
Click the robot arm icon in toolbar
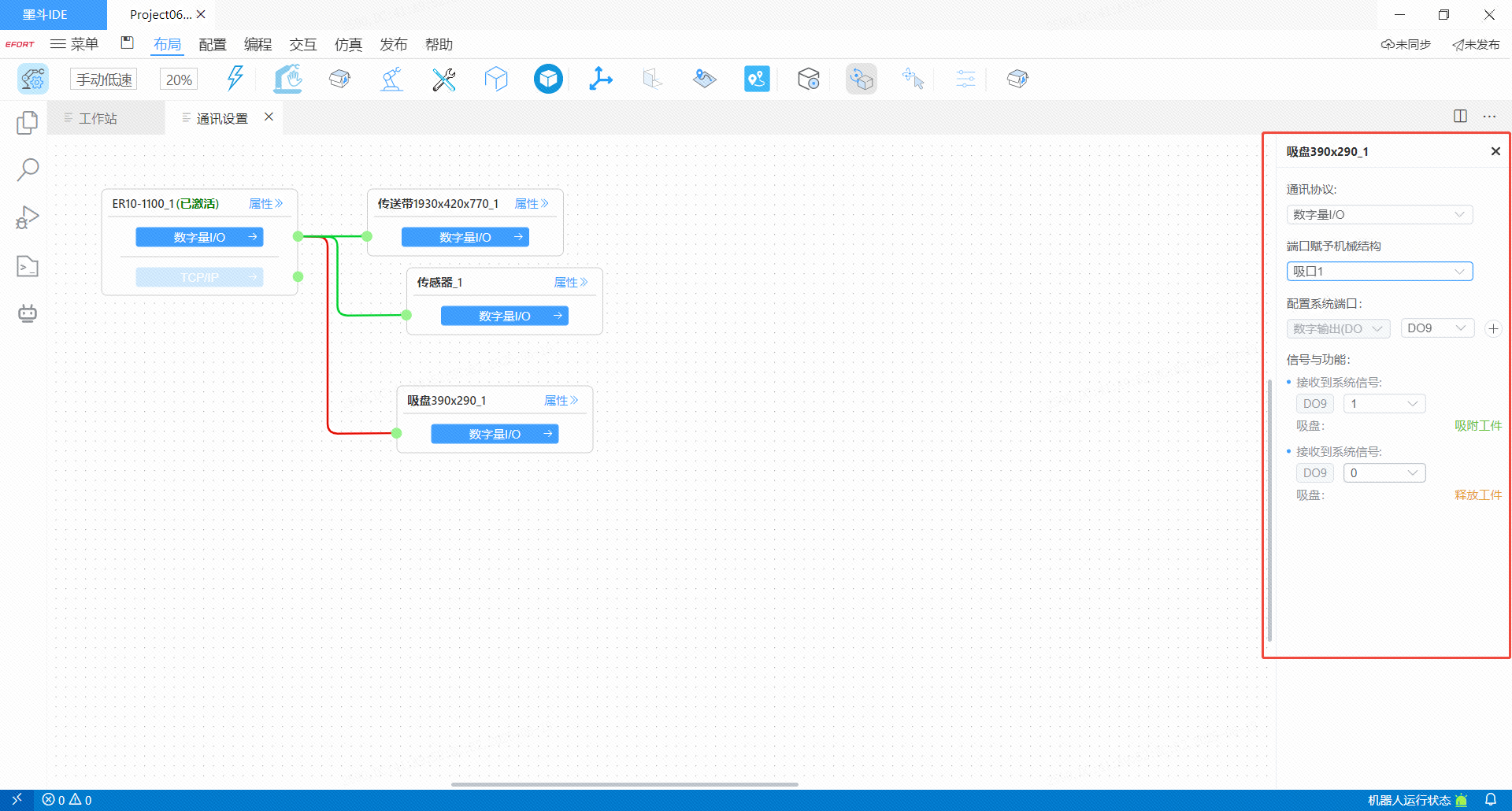tap(391, 79)
